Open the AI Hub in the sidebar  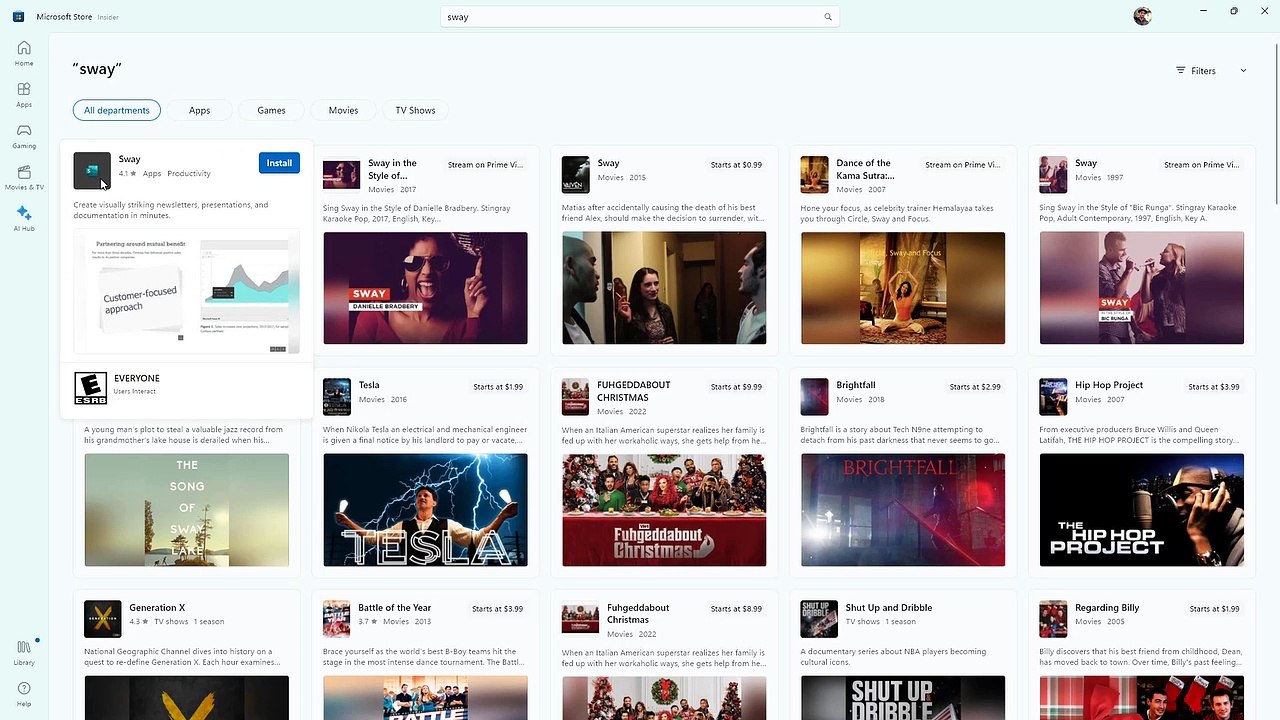[x=24, y=218]
